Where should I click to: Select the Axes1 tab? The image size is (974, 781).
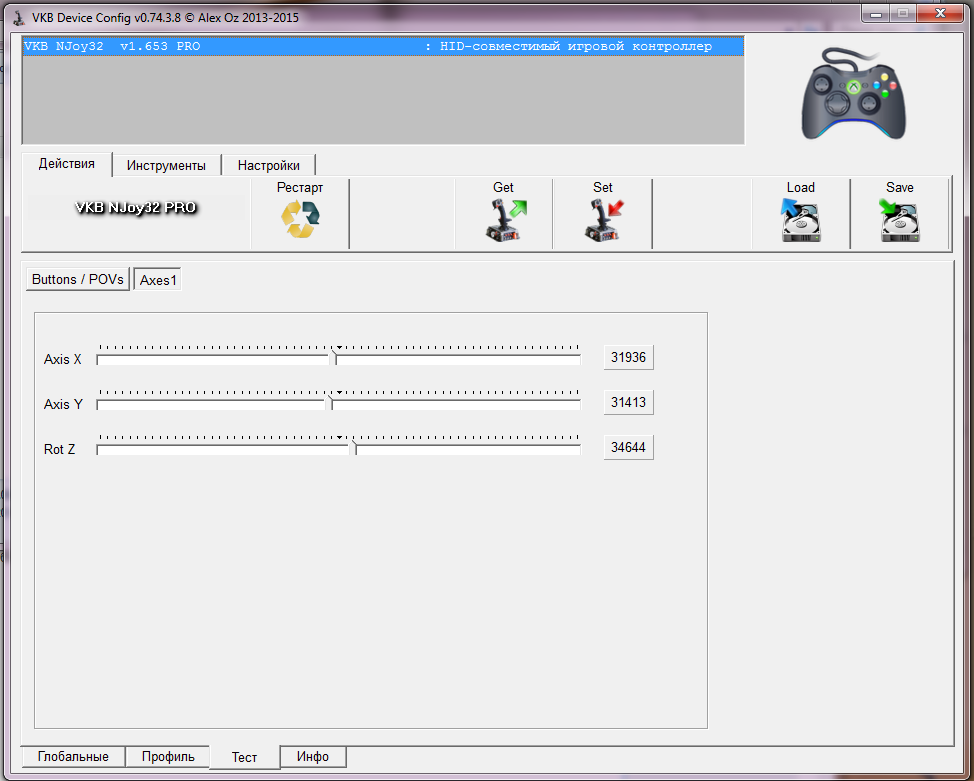point(158,280)
